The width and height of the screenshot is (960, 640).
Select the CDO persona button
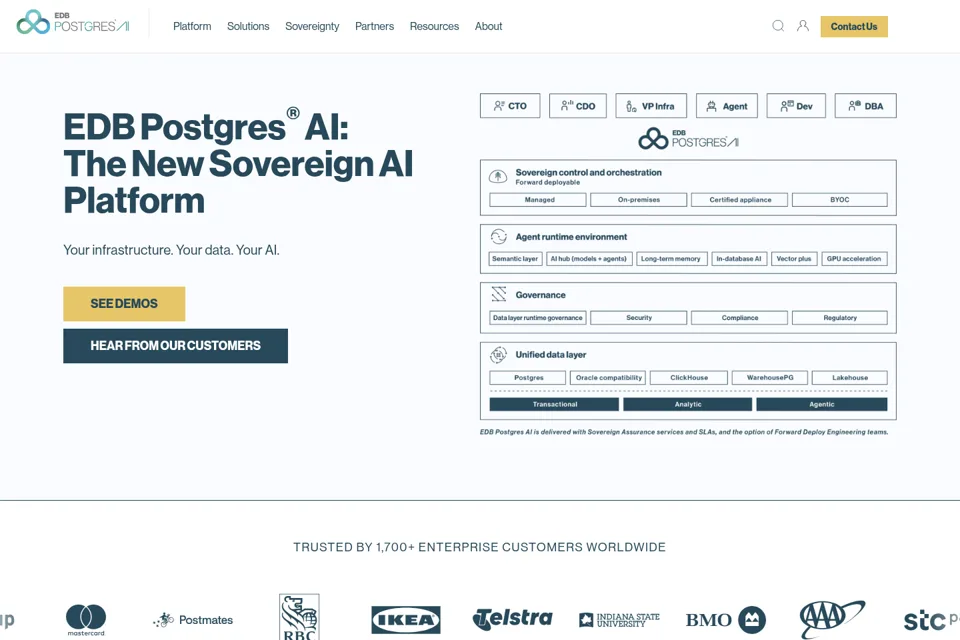tap(578, 106)
